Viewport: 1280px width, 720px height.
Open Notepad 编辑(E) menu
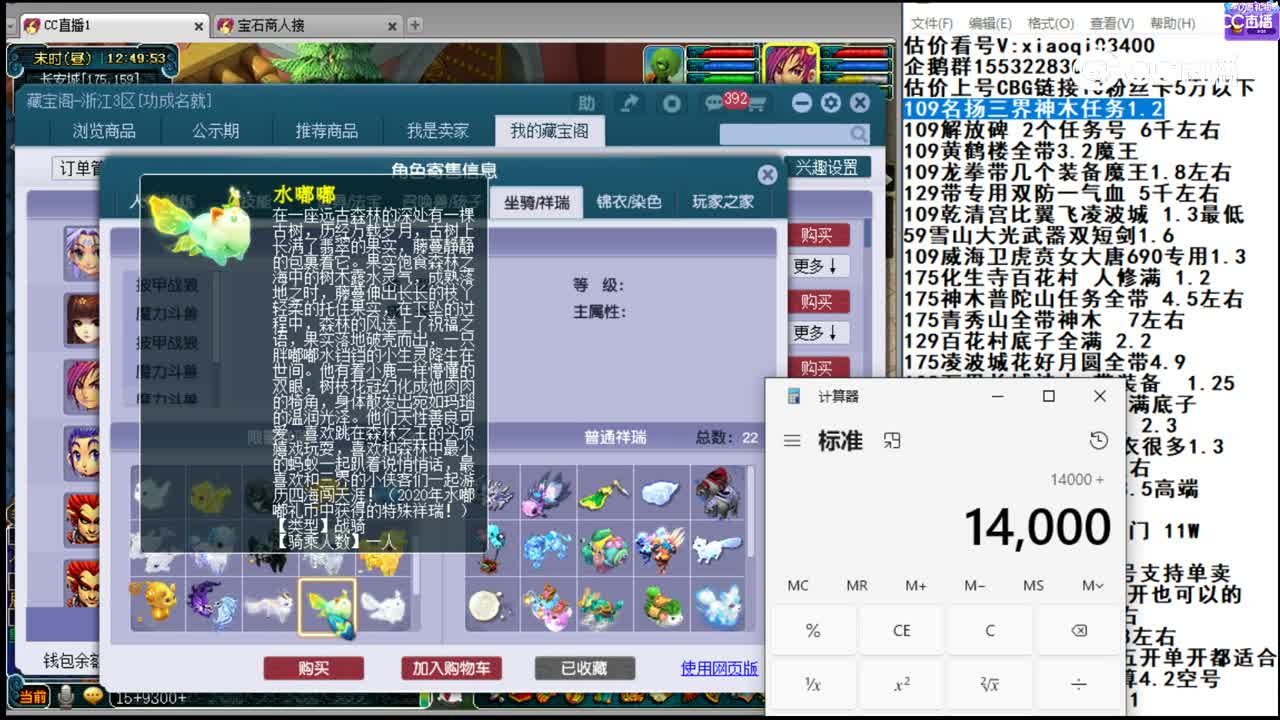pyautogui.click(x=990, y=23)
